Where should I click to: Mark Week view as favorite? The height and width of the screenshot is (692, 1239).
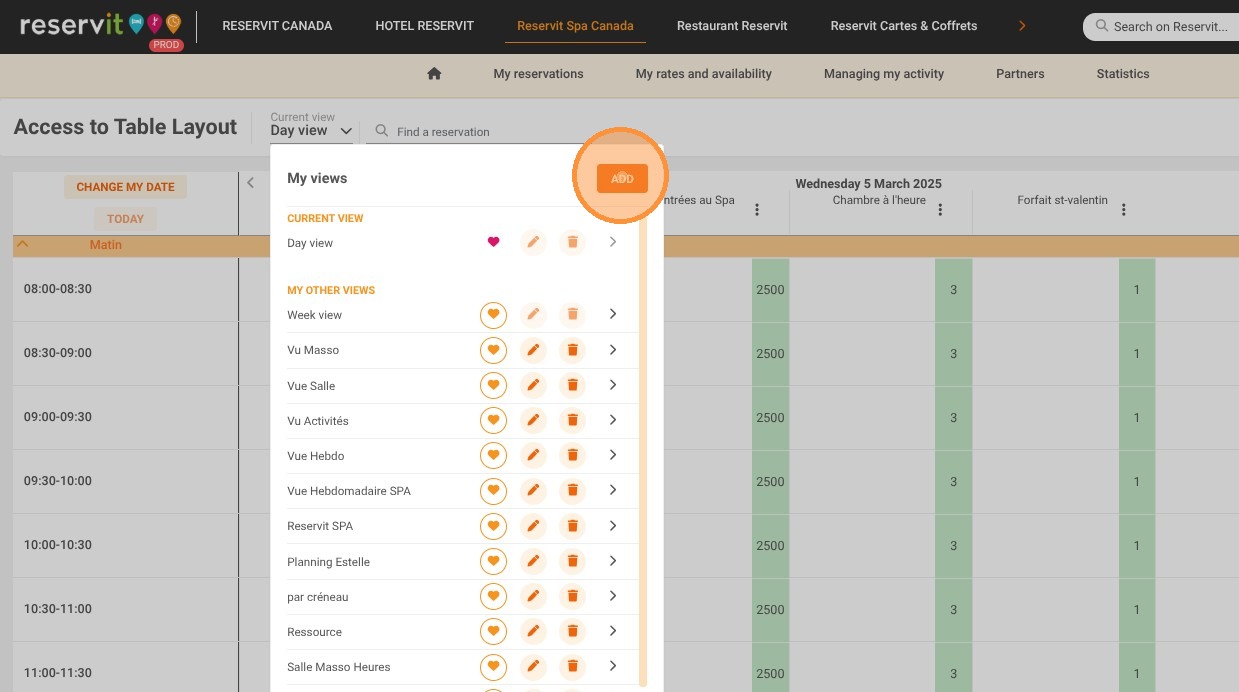point(493,314)
